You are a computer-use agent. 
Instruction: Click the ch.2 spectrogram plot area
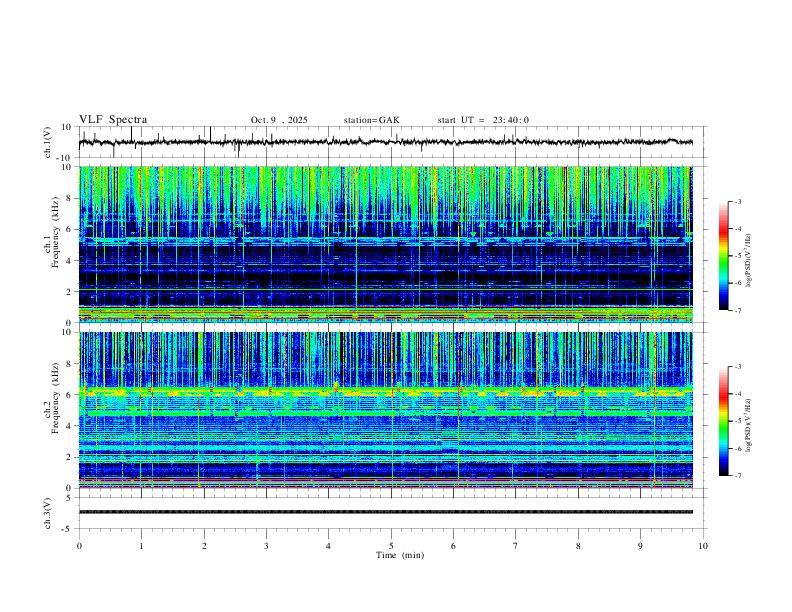pos(385,410)
